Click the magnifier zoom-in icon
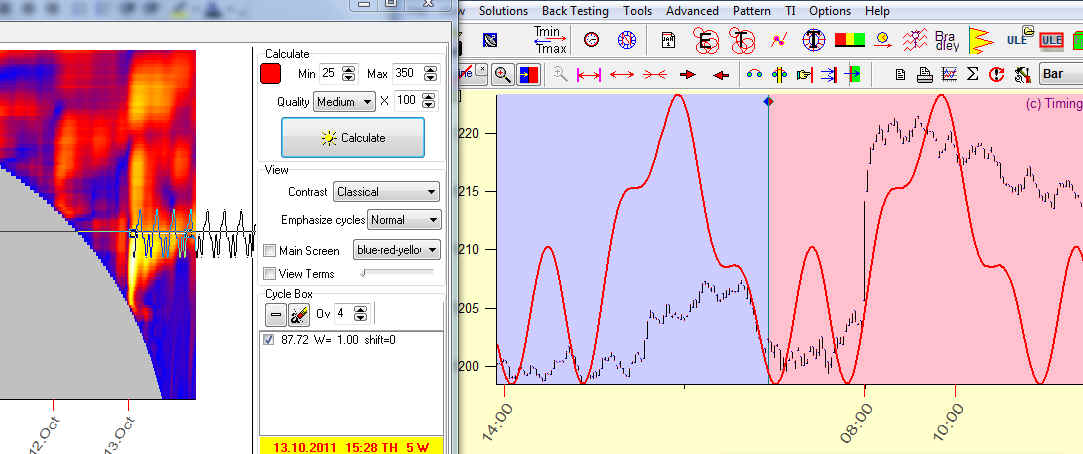The height and width of the screenshot is (454, 1083). click(x=502, y=74)
